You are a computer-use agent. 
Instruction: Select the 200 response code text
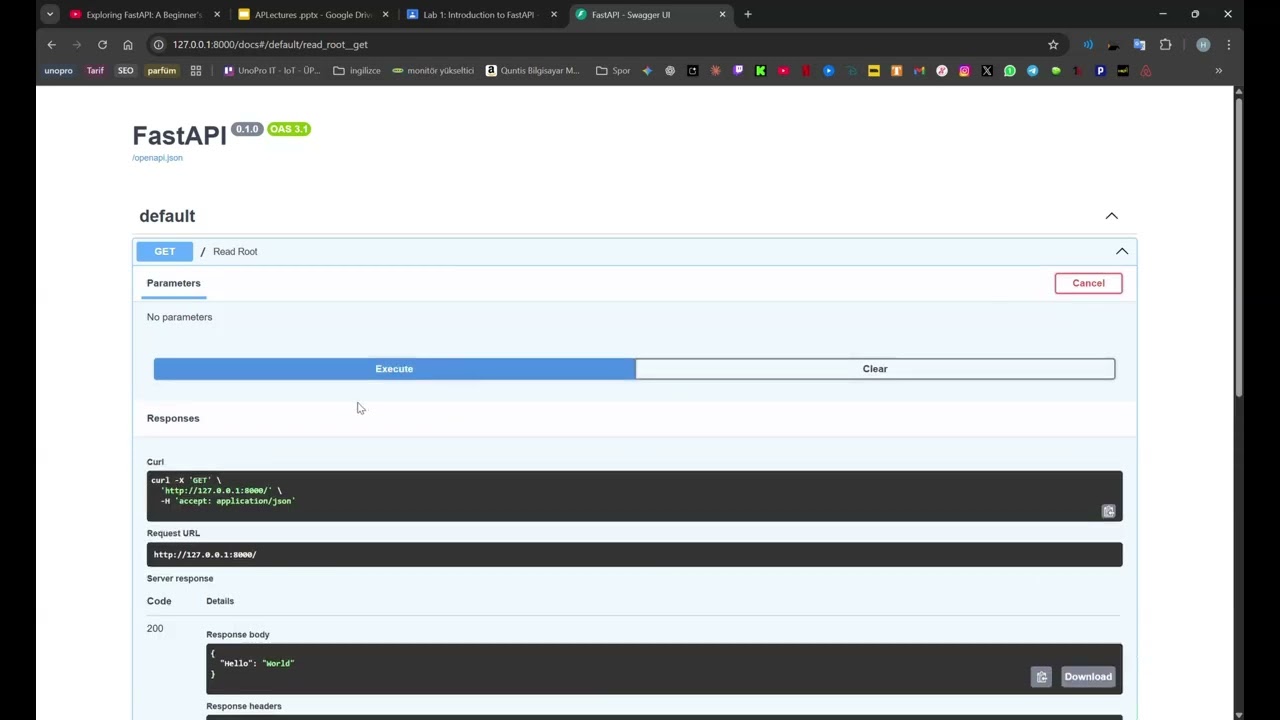pos(155,629)
